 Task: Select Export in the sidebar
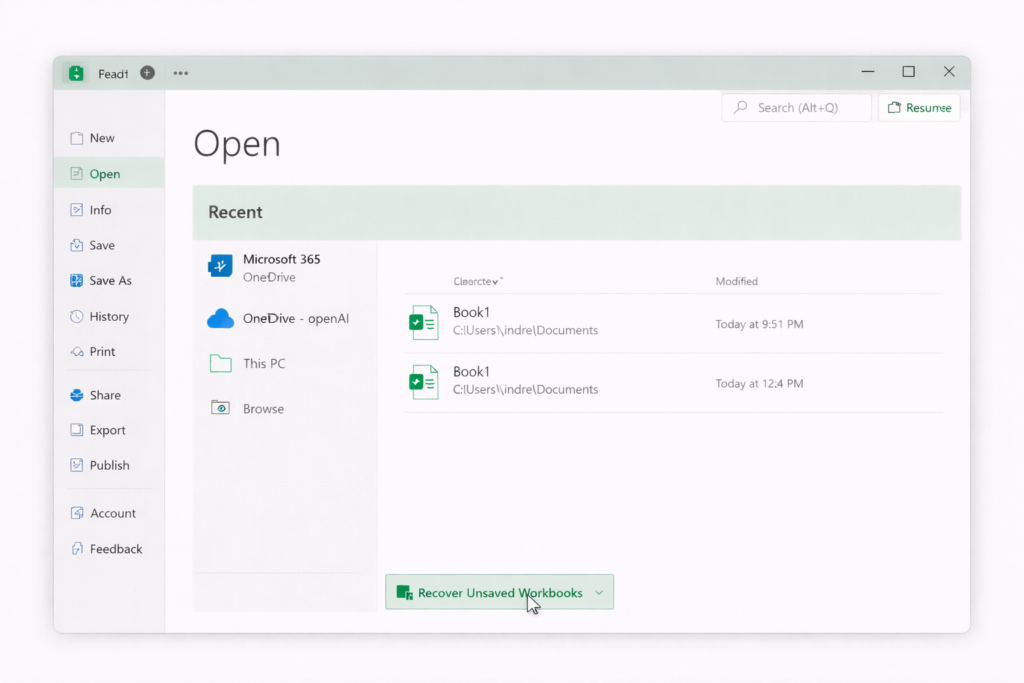click(x=109, y=430)
